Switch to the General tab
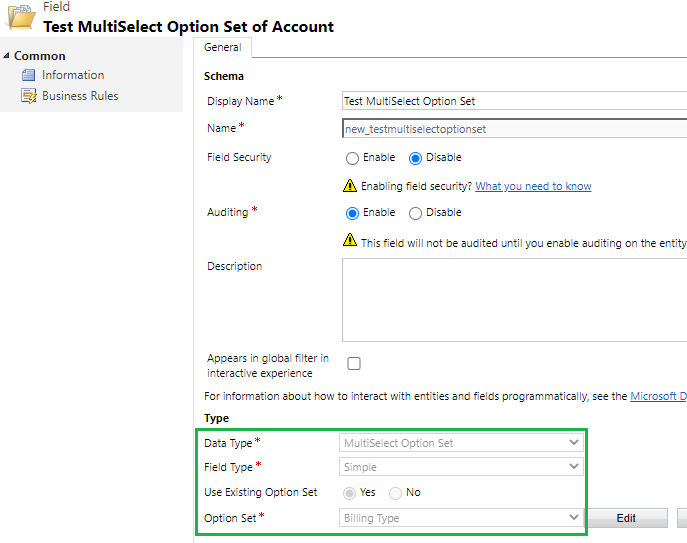 (223, 47)
